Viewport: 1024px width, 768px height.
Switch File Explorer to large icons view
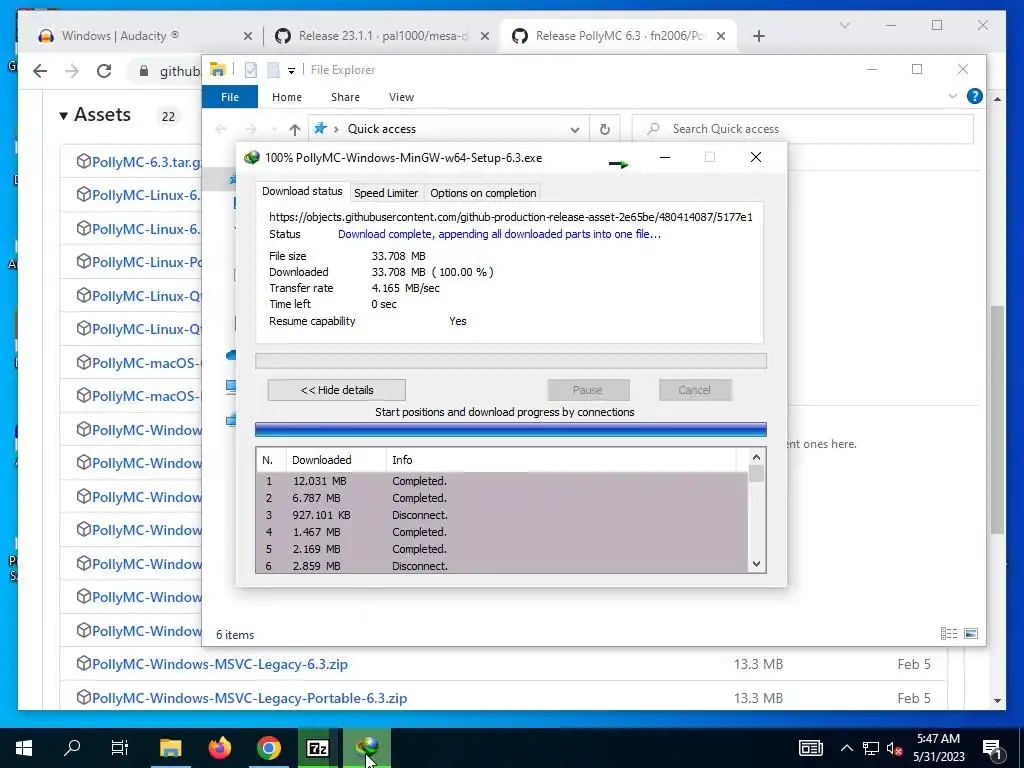pos(971,633)
